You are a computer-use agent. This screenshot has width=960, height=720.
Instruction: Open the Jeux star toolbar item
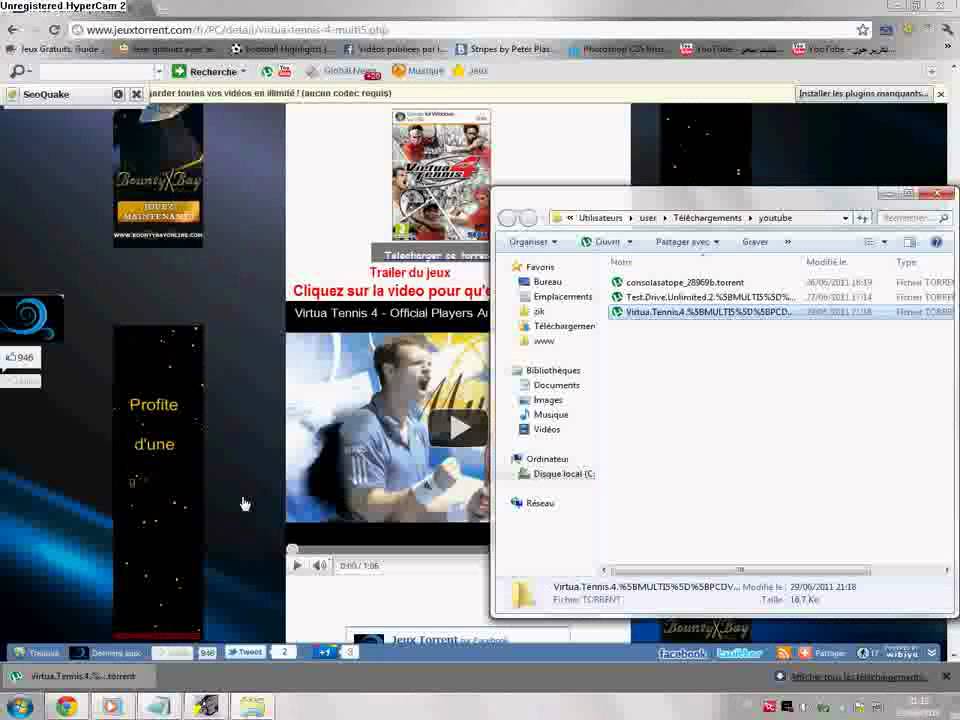tap(470, 71)
